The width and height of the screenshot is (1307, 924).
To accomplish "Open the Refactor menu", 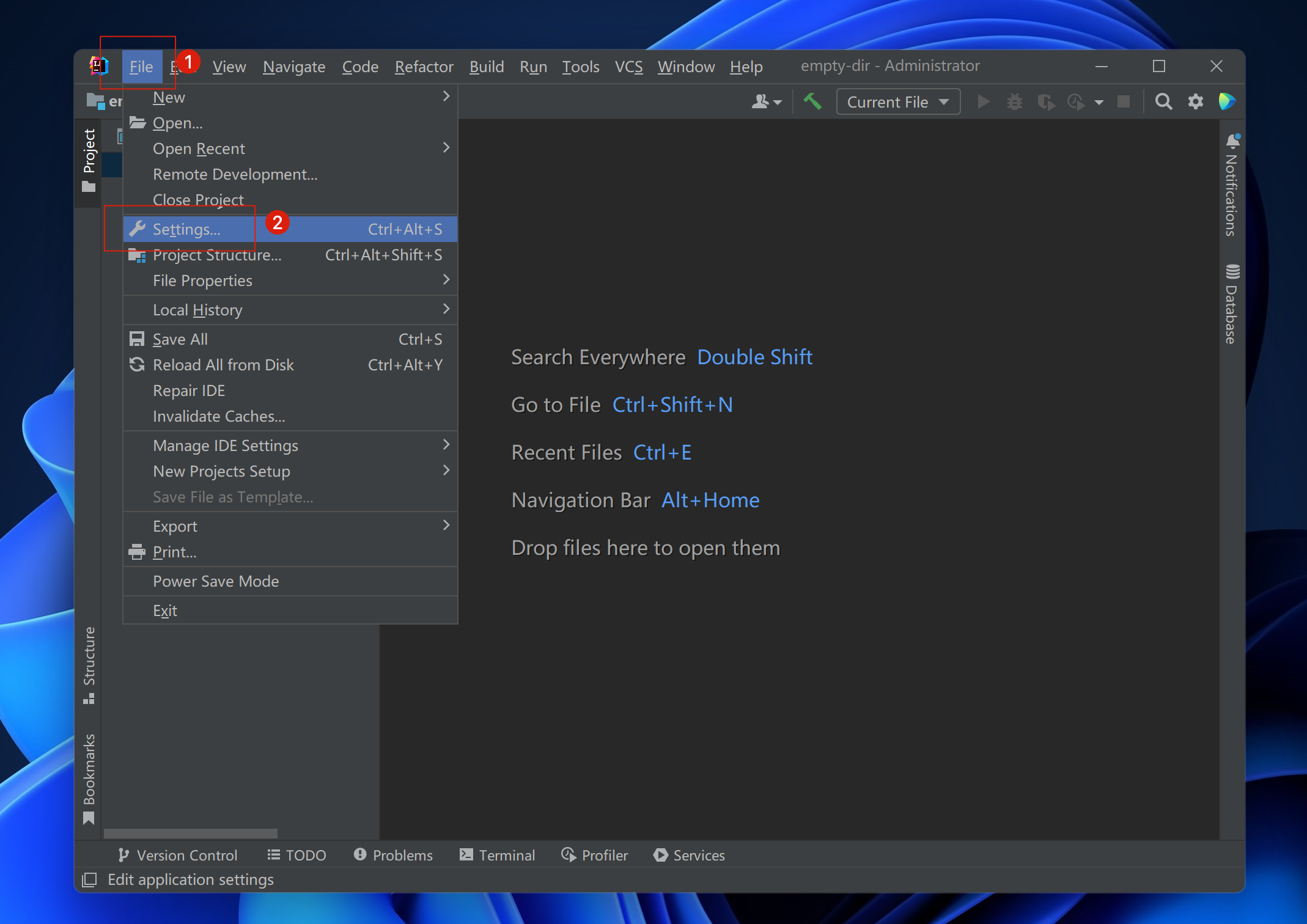I will pos(424,67).
